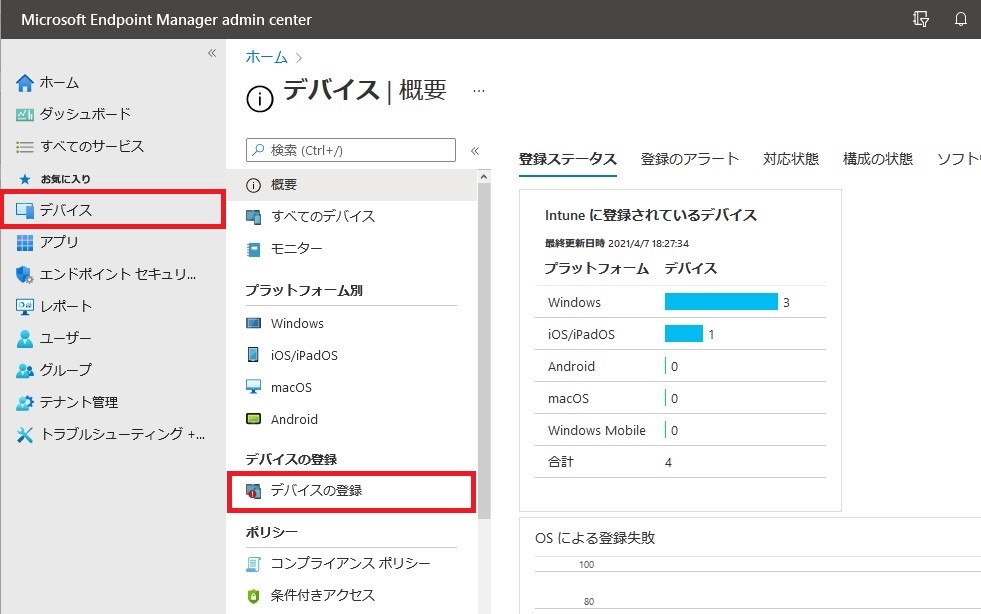Image resolution: width=981 pixels, height=614 pixels.
Task: Click the Microsoft Endpoint Manager admin center title
Action: pyautogui.click(x=166, y=19)
